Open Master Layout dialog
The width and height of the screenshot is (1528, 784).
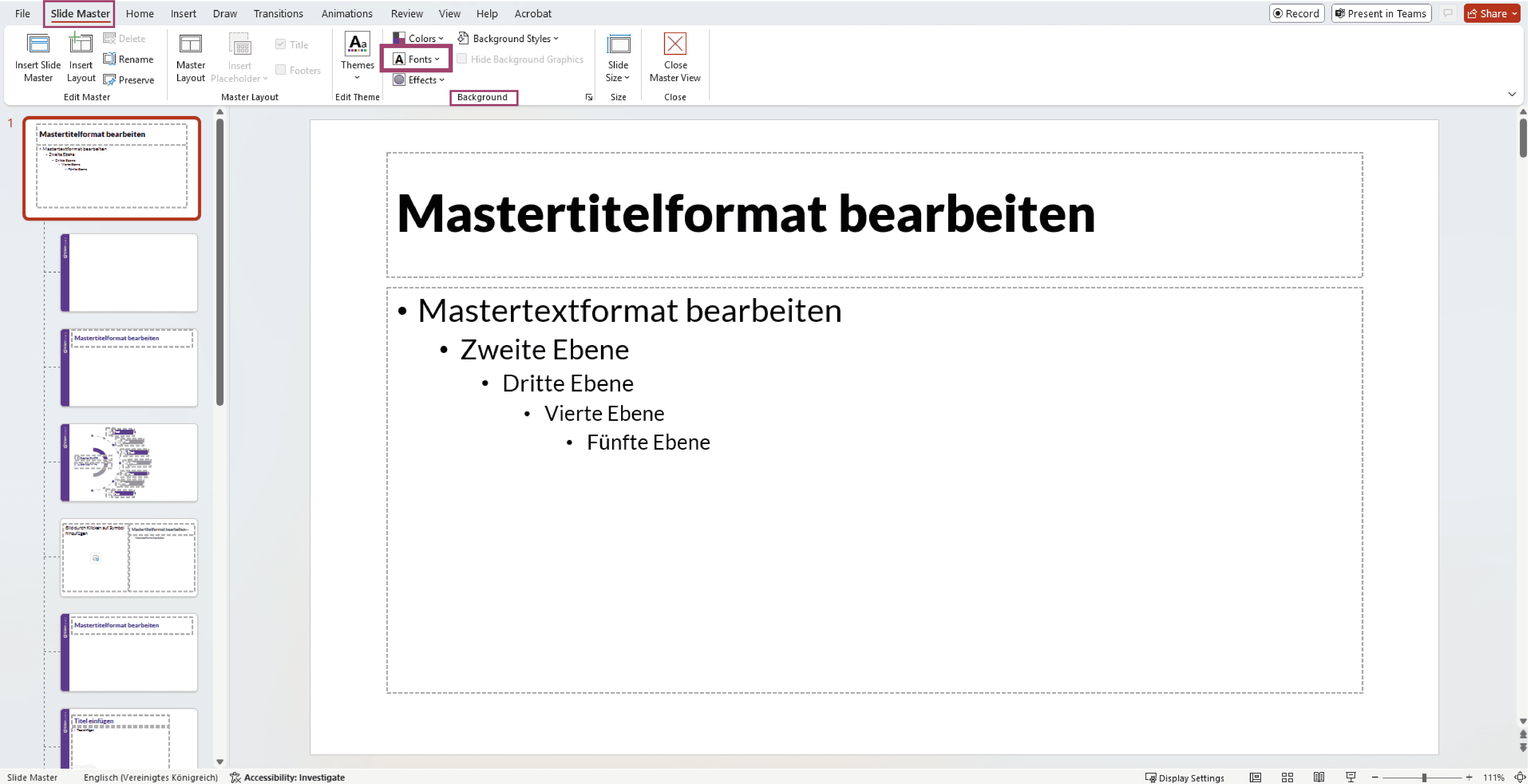click(190, 58)
